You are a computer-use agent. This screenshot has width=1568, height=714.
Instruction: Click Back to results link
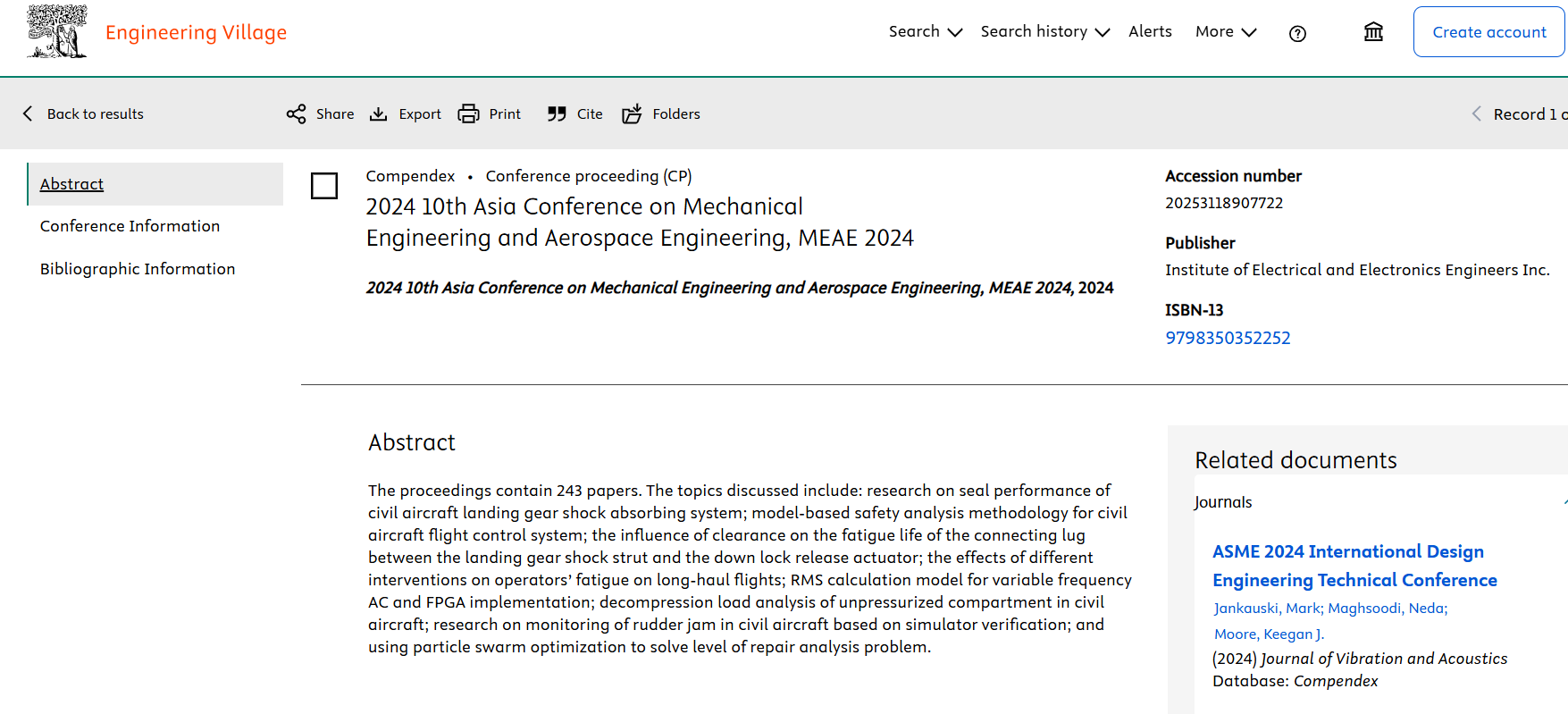[95, 113]
